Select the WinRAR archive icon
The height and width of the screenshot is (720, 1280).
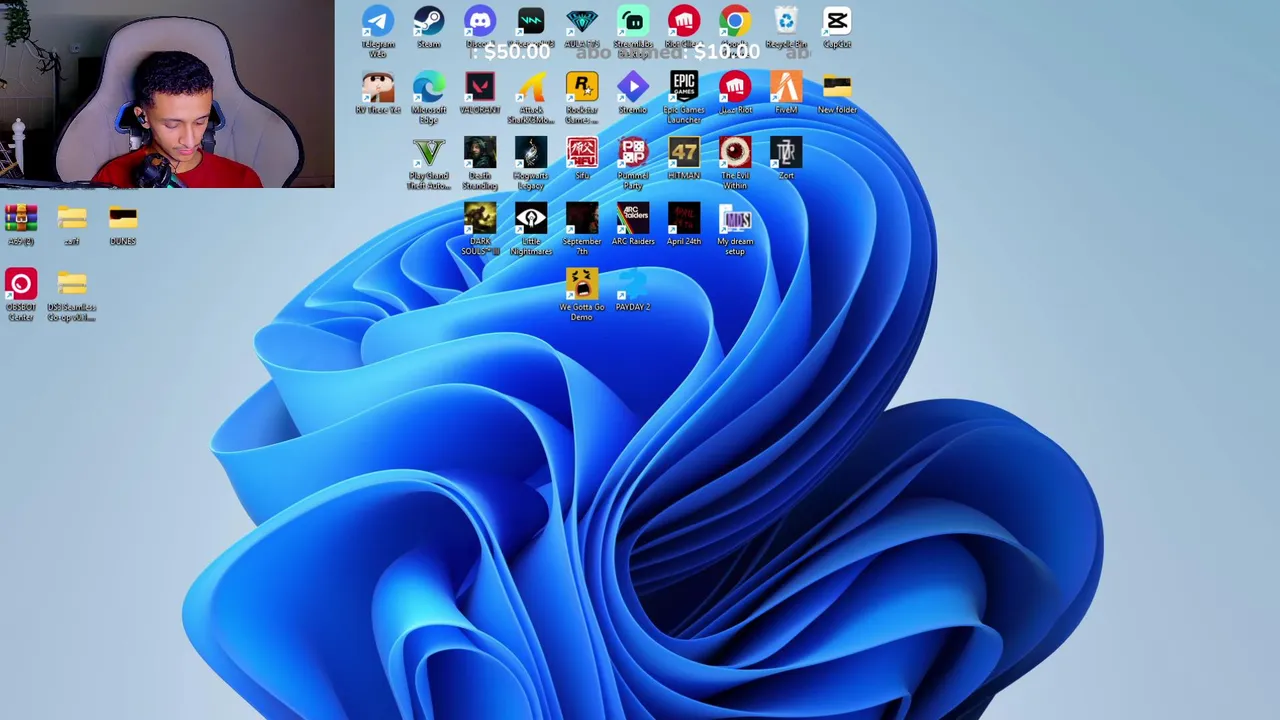(21, 225)
